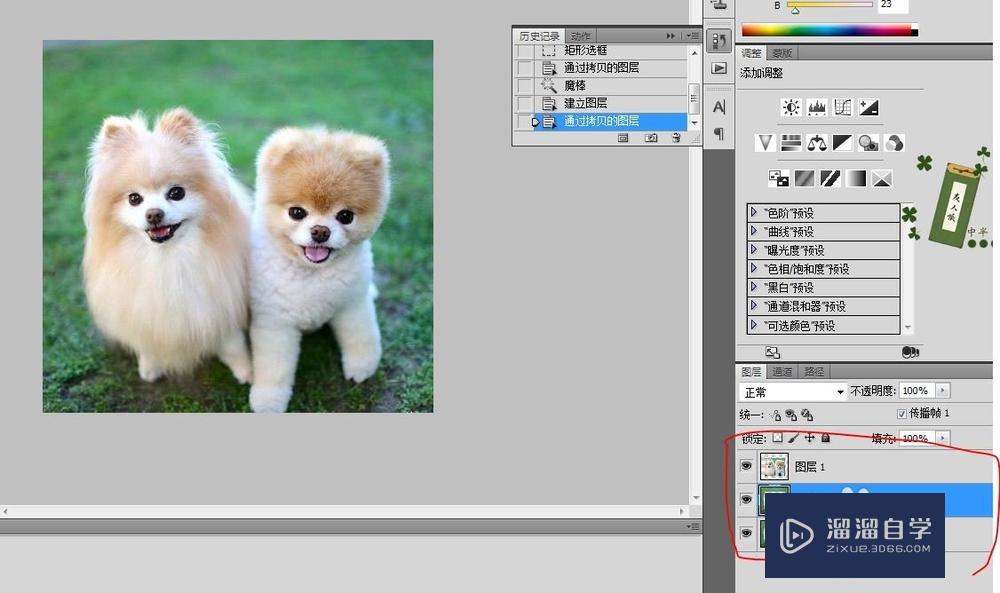Click the Levels adjustment icon
This screenshot has width=1000, height=593.
pos(817,107)
